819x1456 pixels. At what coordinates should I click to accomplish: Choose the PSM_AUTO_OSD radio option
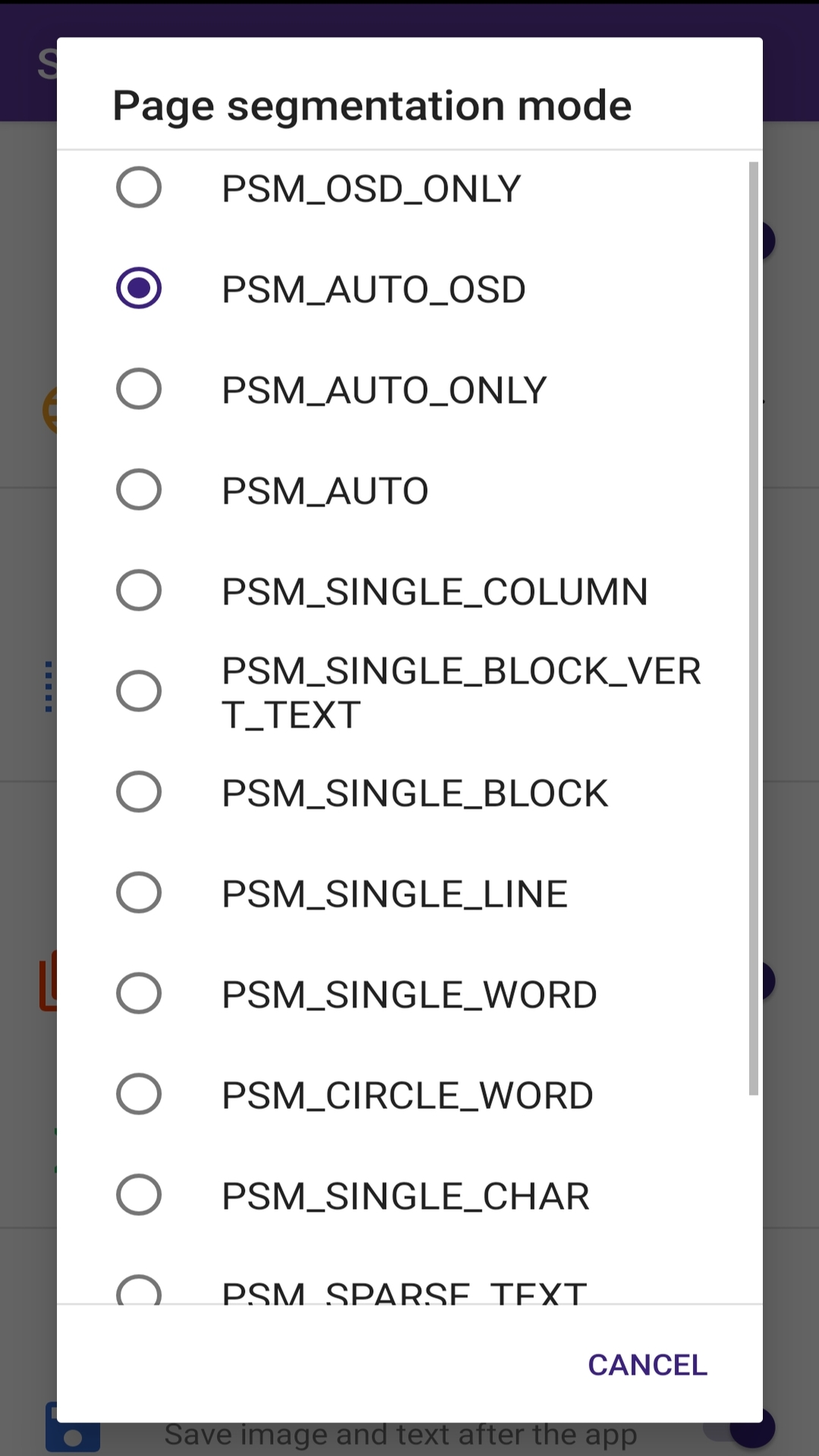139,288
